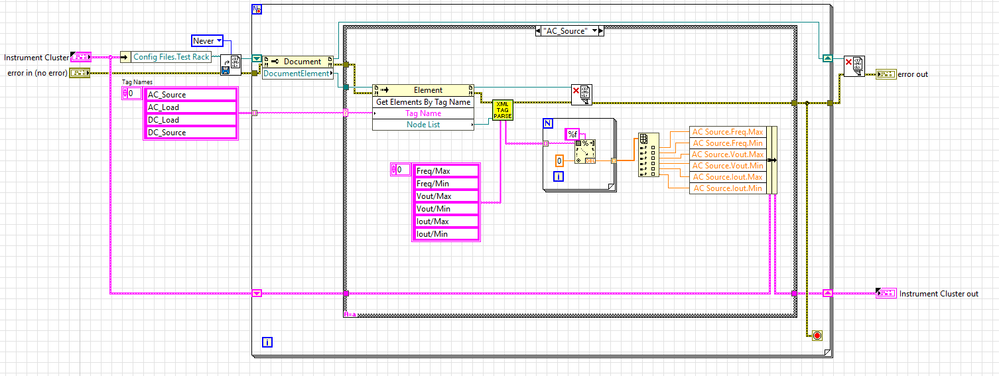Click DC_Source array element
999x376 pixels.
(x=190, y=133)
